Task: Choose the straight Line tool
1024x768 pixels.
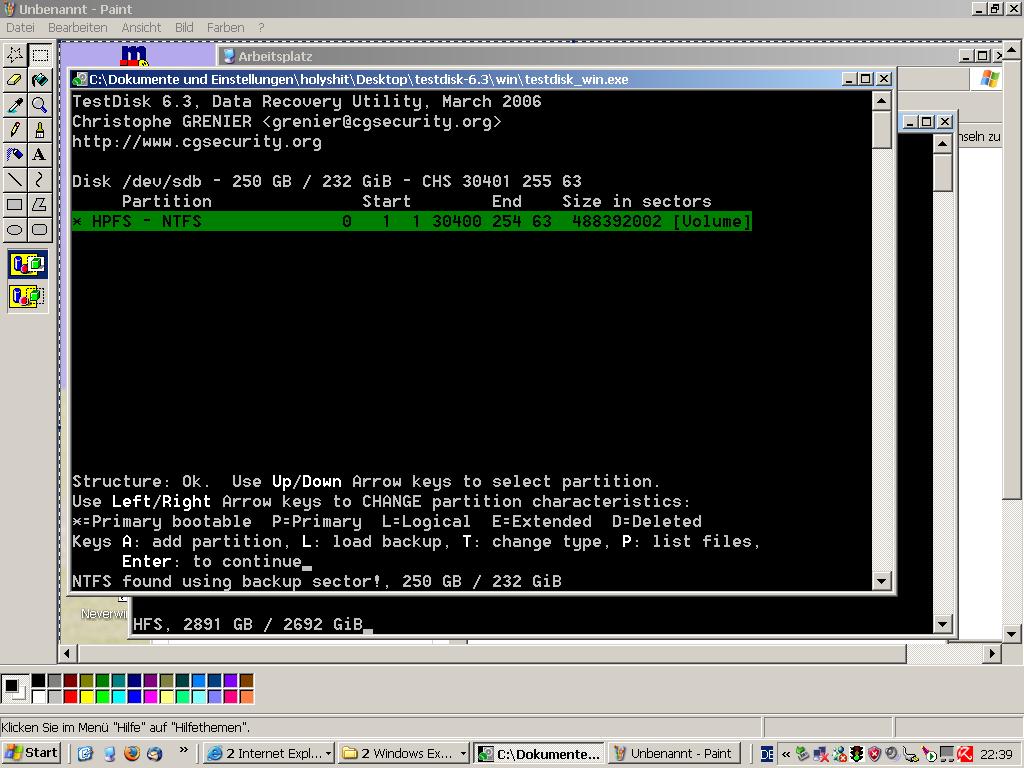Action: pyautogui.click(x=15, y=179)
